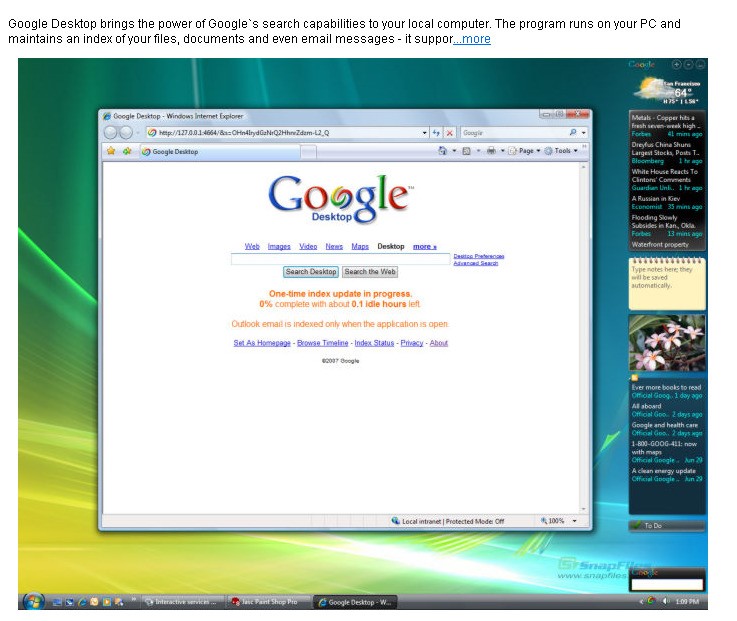737x621 pixels.
Task: Click the Windows Start orb
Action: [x=33, y=601]
